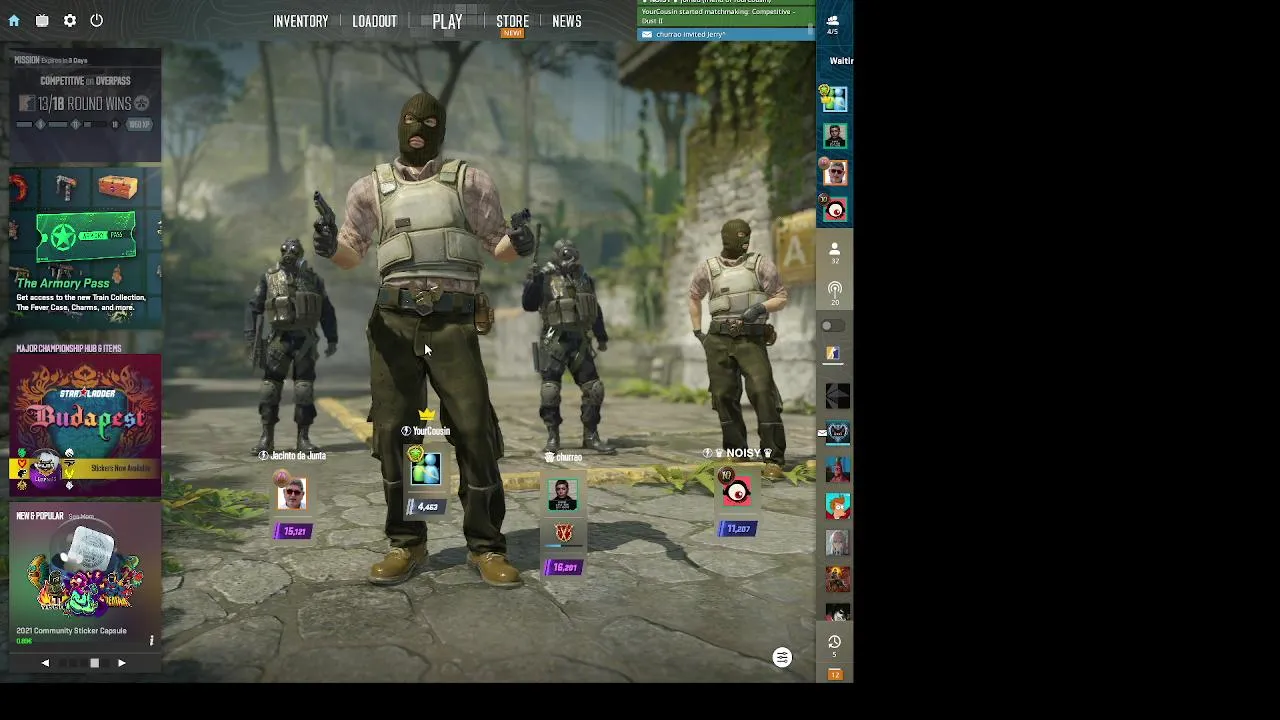Select Jacinto da Junta player name
This screenshot has height=720, width=1280.
pyautogui.click(x=298, y=456)
